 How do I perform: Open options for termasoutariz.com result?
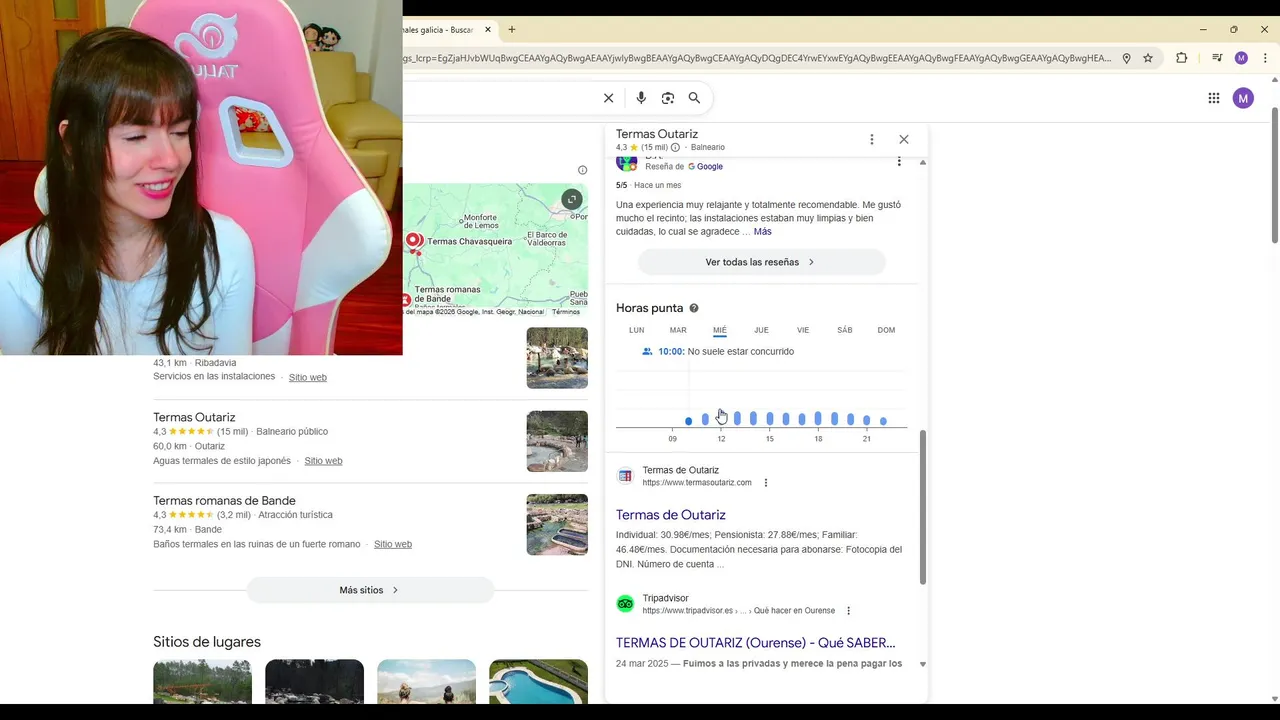(766, 483)
